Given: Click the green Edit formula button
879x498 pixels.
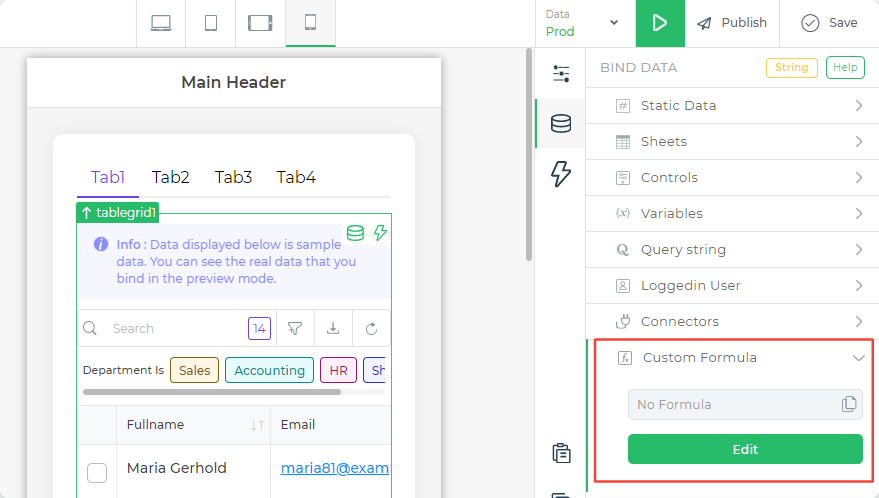Looking at the screenshot, I should (745, 449).
